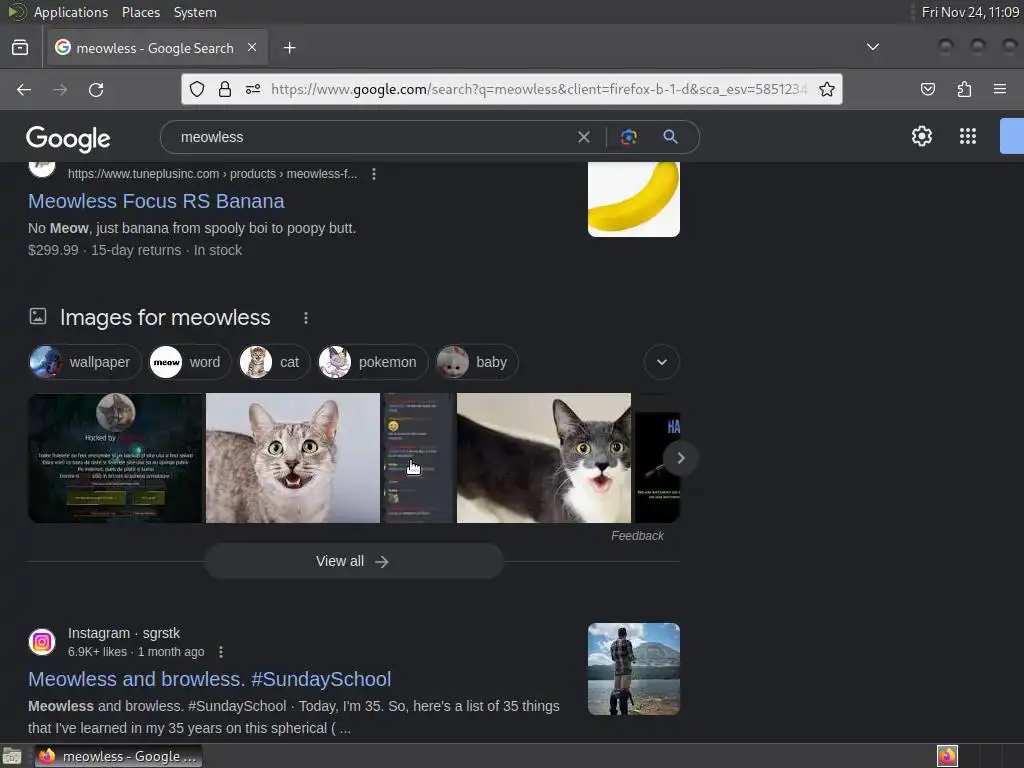
Task: Open the tabby cat image
Action: click(293, 458)
